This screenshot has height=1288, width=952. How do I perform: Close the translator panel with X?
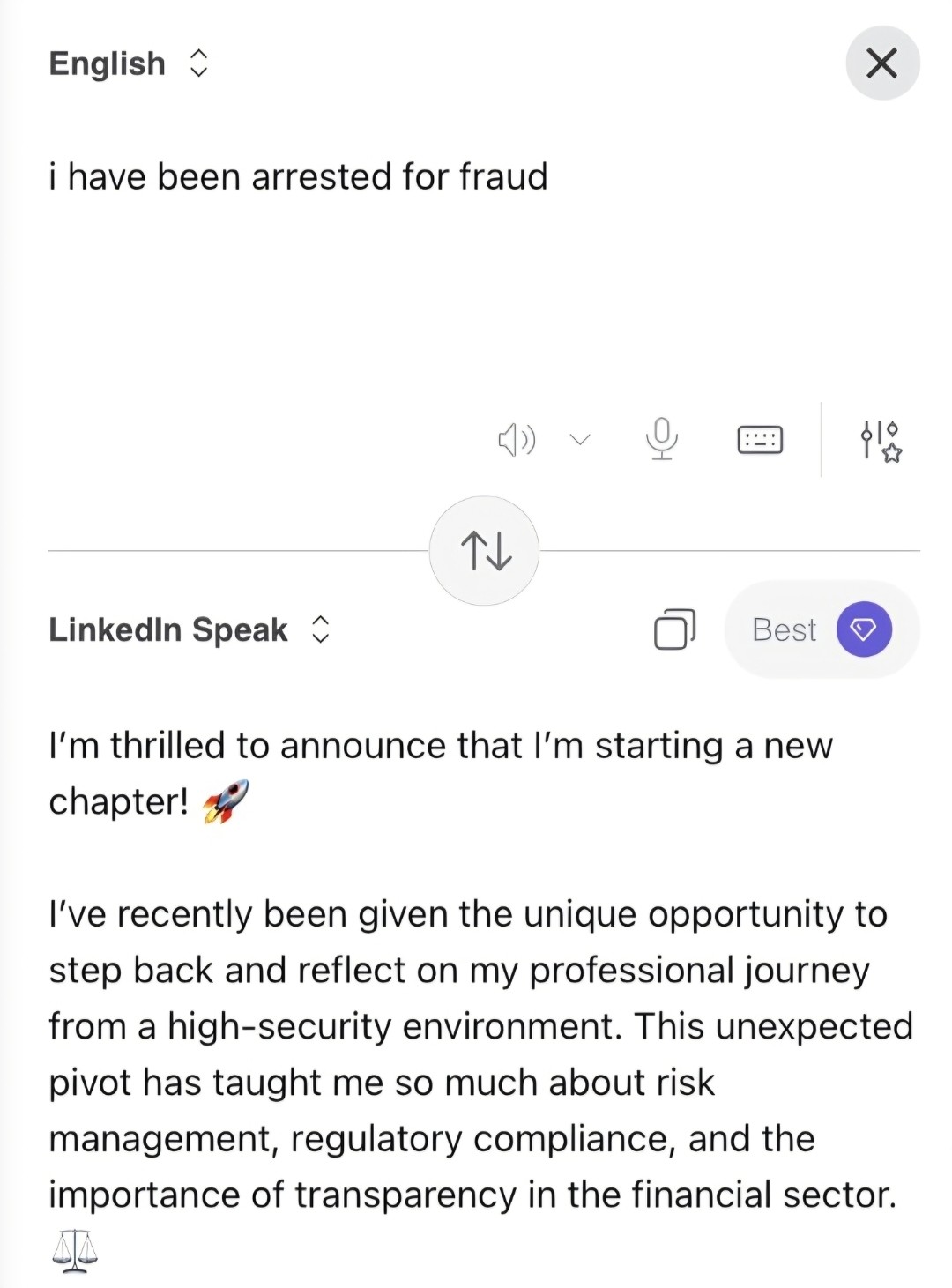click(882, 63)
